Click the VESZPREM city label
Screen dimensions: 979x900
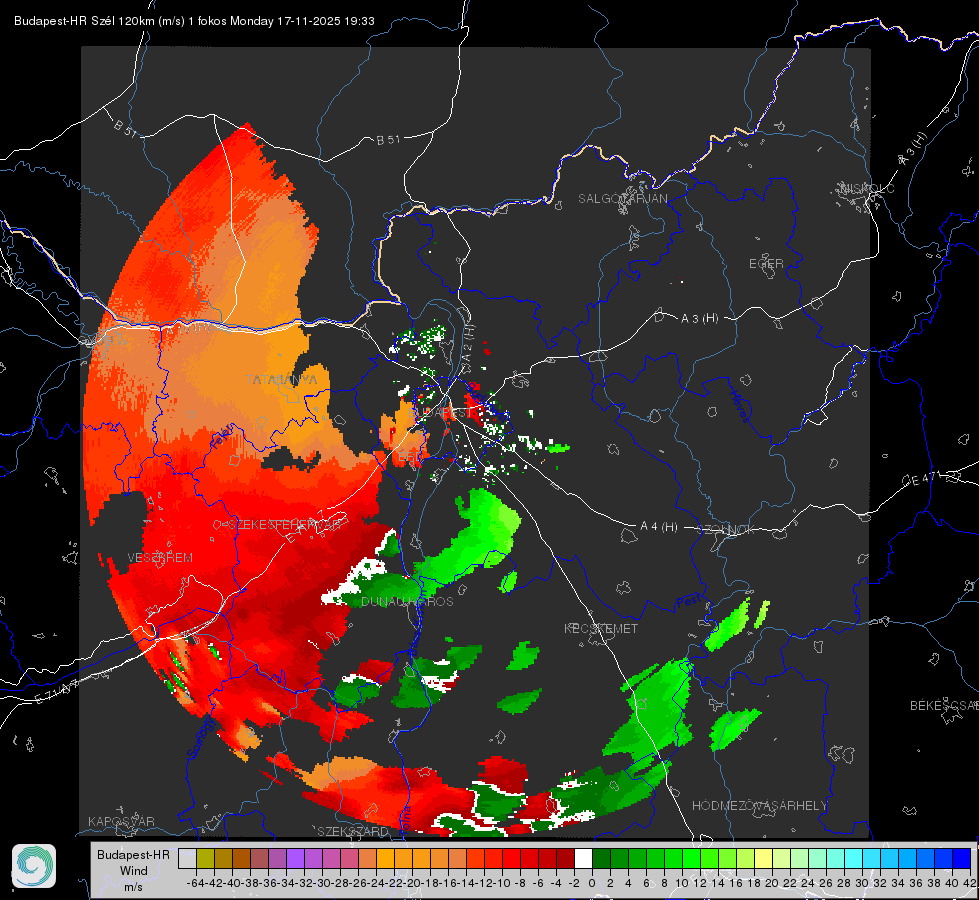click(160, 558)
